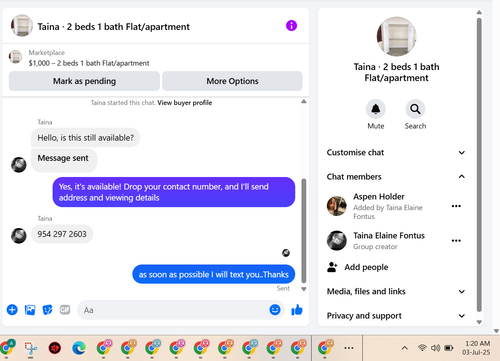Click the Taina Elaine Fontus name
The width and height of the screenshot is (500, 361).
click(389, 236)
